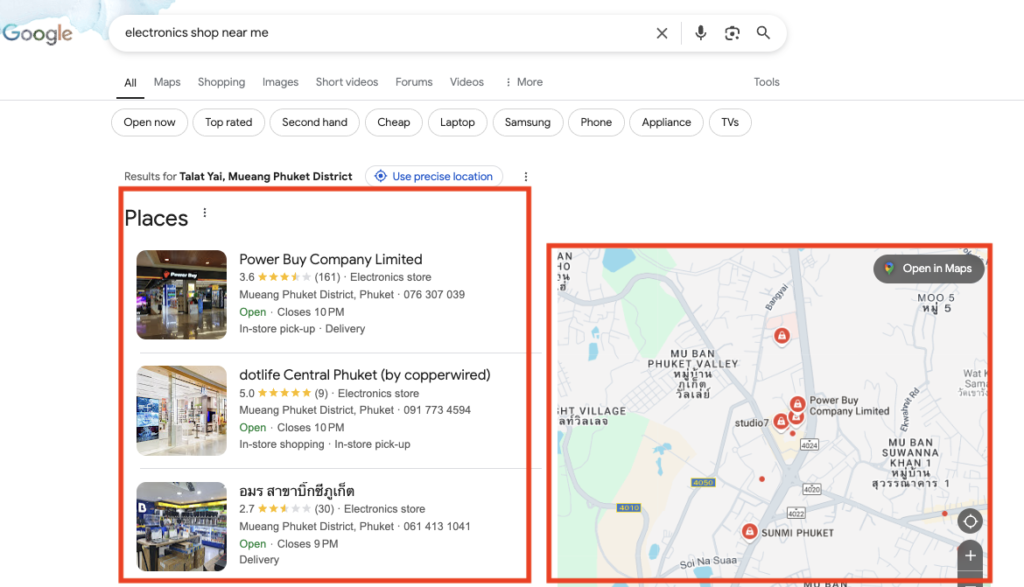Click 'In-store pick-up · Delivery' text
Viewport: 1024px width, 587px height.
pyautogui.click(x=302, y=328)
